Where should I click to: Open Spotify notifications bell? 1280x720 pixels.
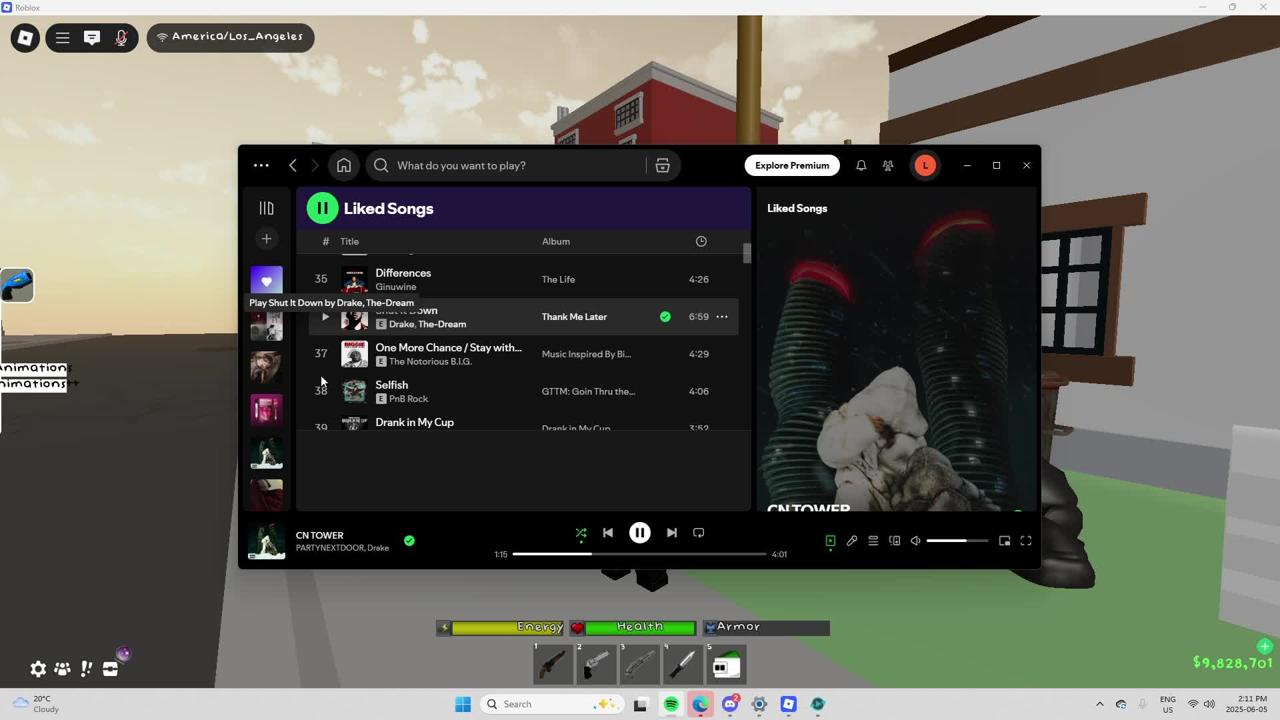click(x=861, y=165)
